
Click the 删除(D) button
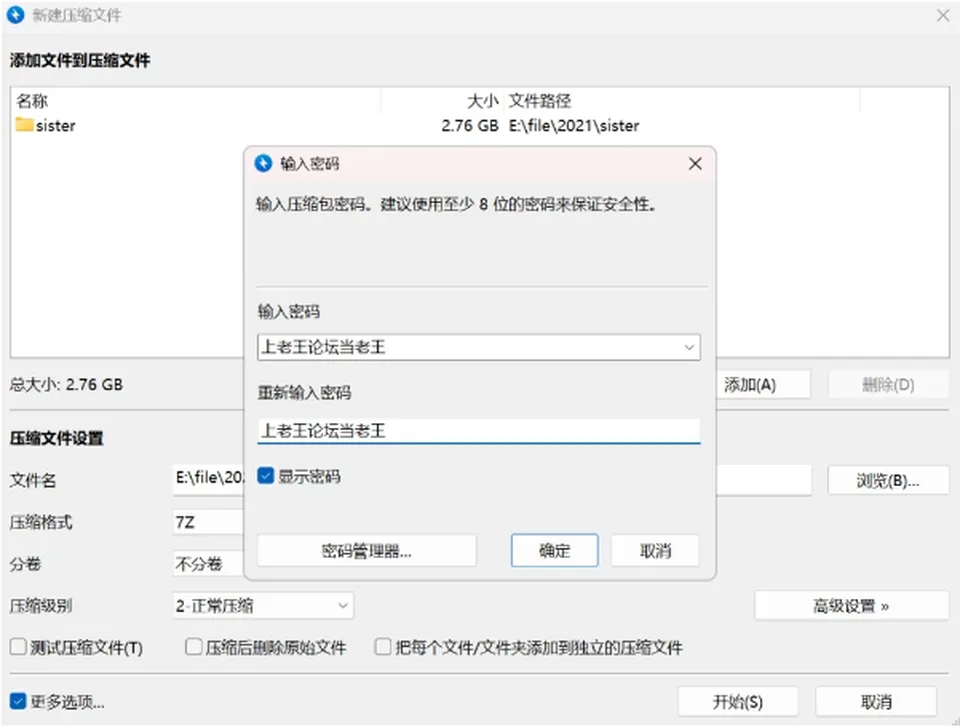pos(888,385)
